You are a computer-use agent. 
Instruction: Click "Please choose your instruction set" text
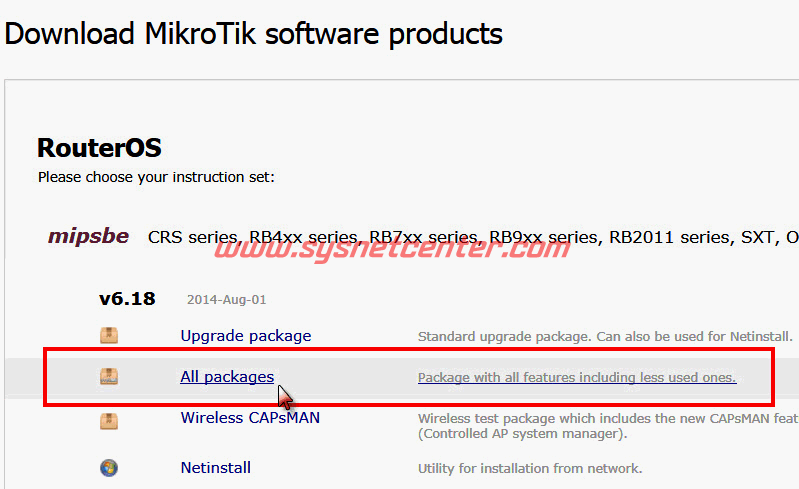click(x=156, y=177)
